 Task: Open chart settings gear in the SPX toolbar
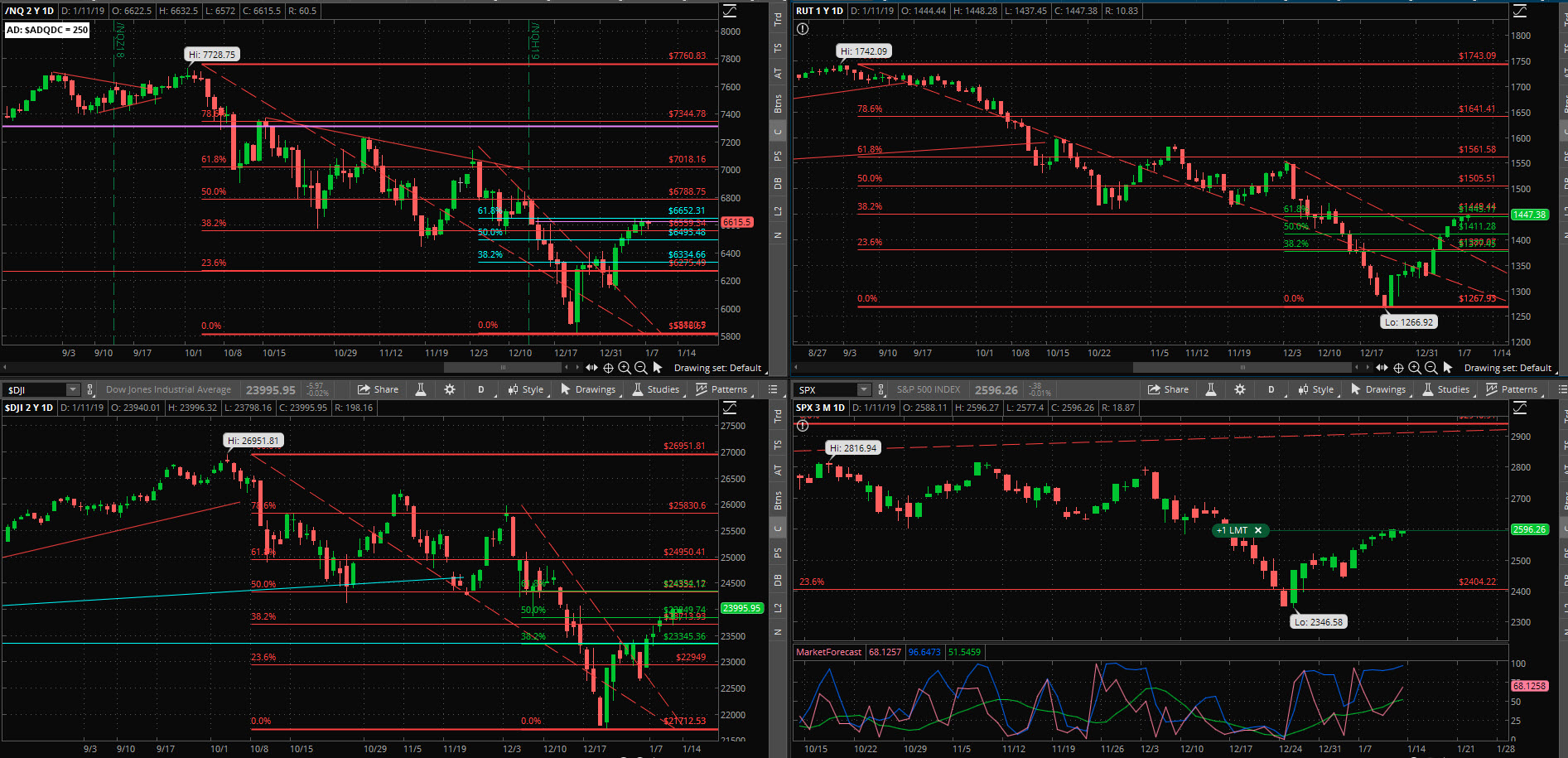coord(1240,389)
